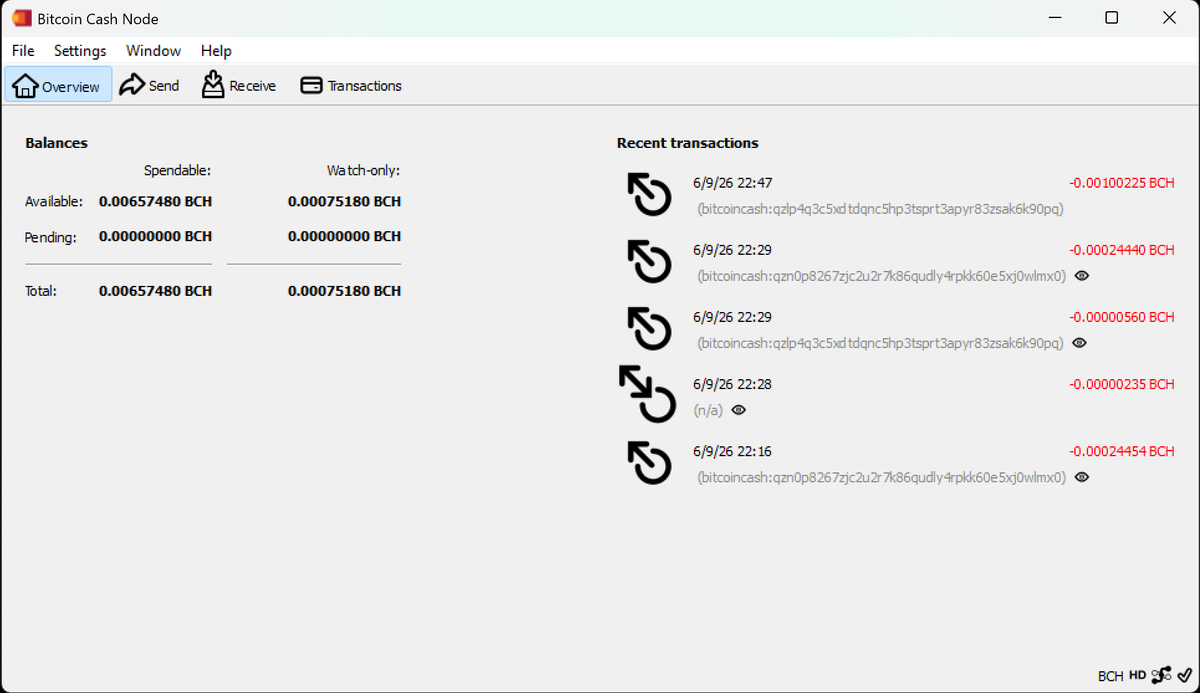
Task: Click the Available: row label
Action: coord(54,202)
